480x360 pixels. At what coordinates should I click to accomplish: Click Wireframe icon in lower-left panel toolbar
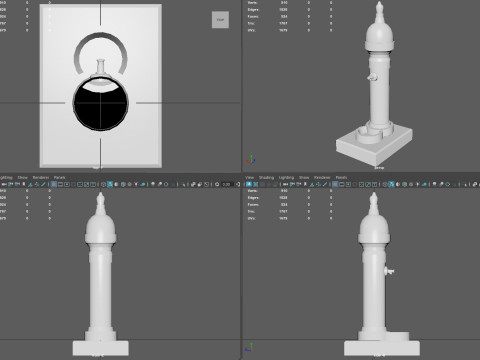coord(103,184)
